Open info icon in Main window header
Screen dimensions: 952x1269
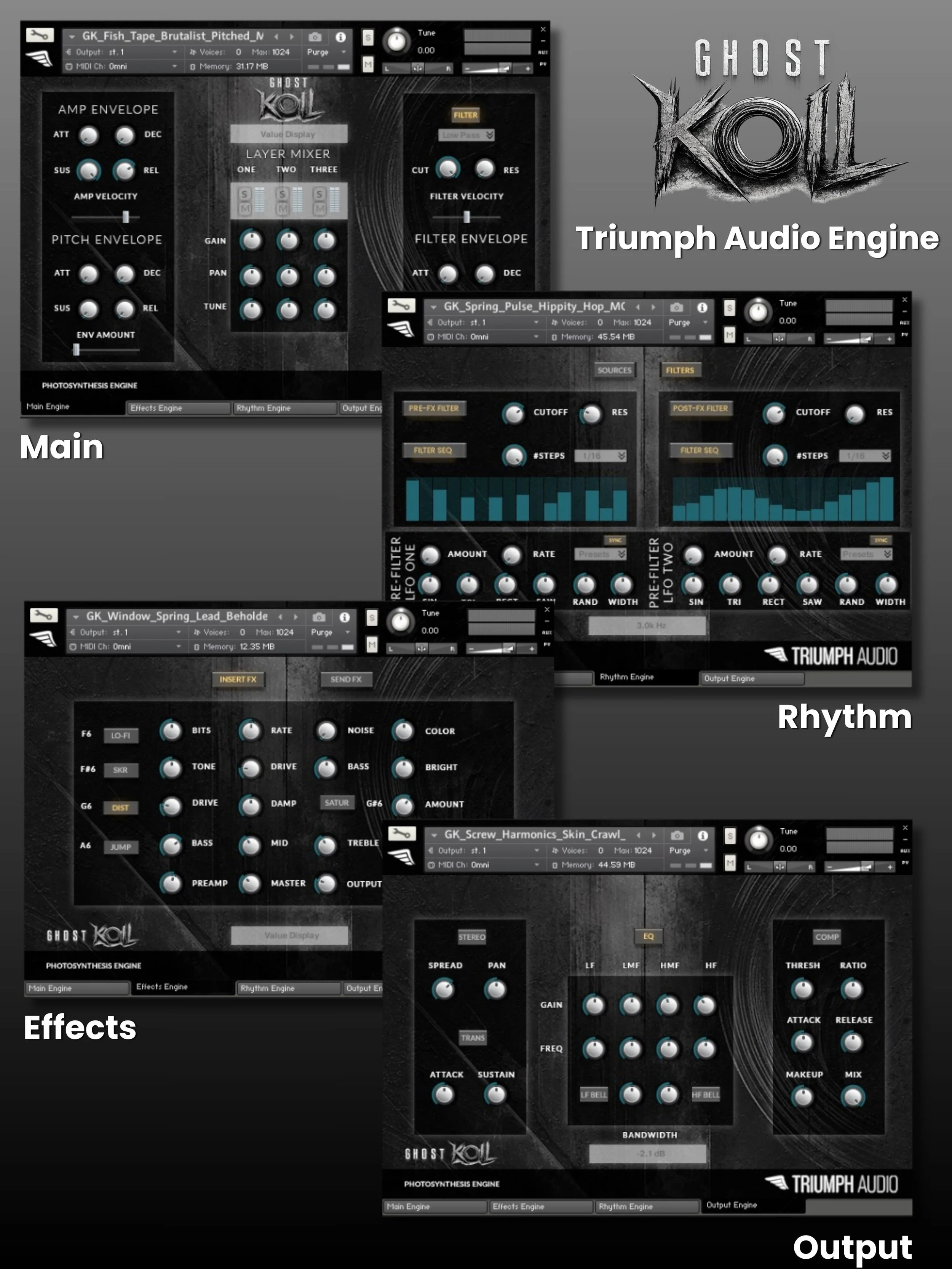click(x=341, y=37)
